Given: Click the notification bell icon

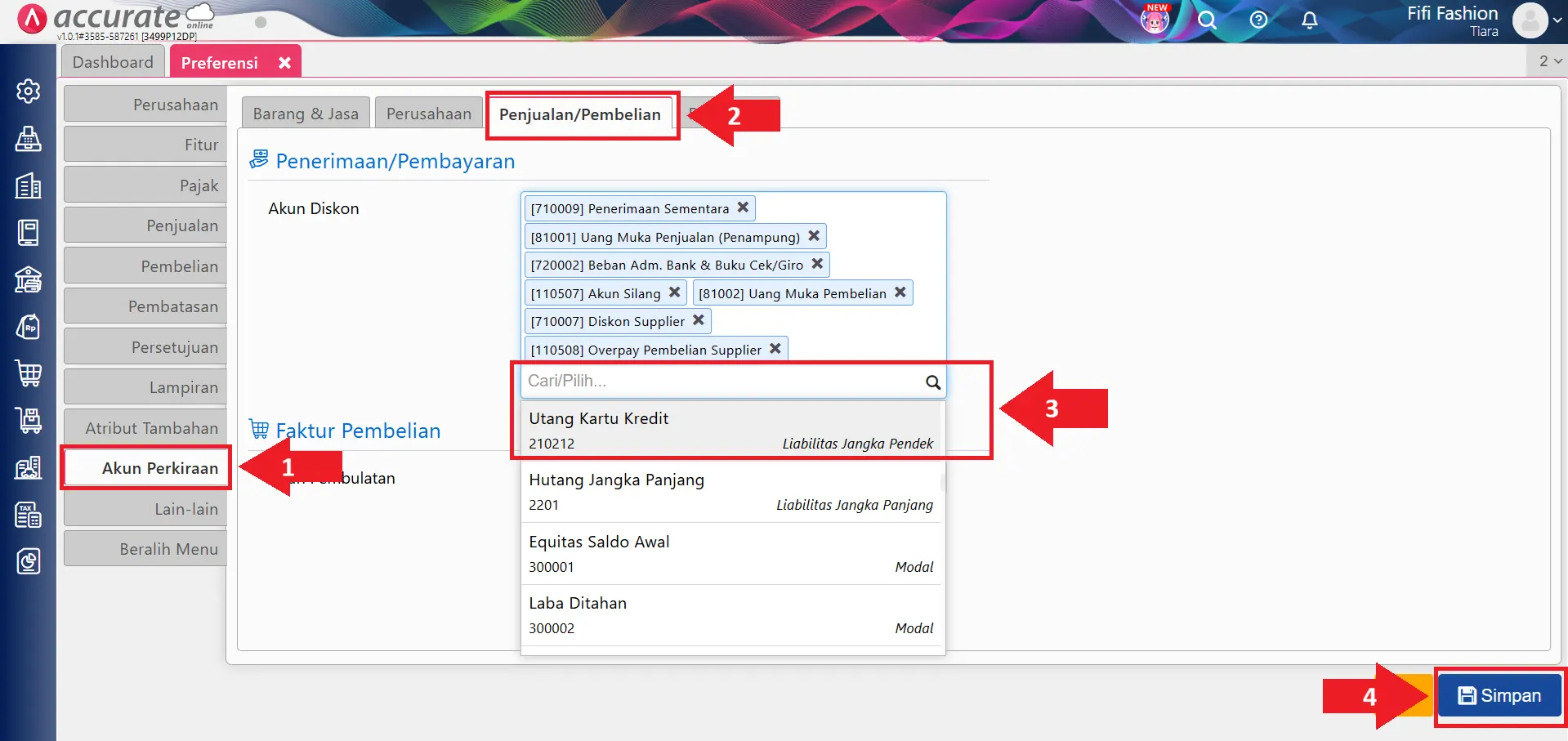Looking at the screenshot, I should coord(1309,20).
